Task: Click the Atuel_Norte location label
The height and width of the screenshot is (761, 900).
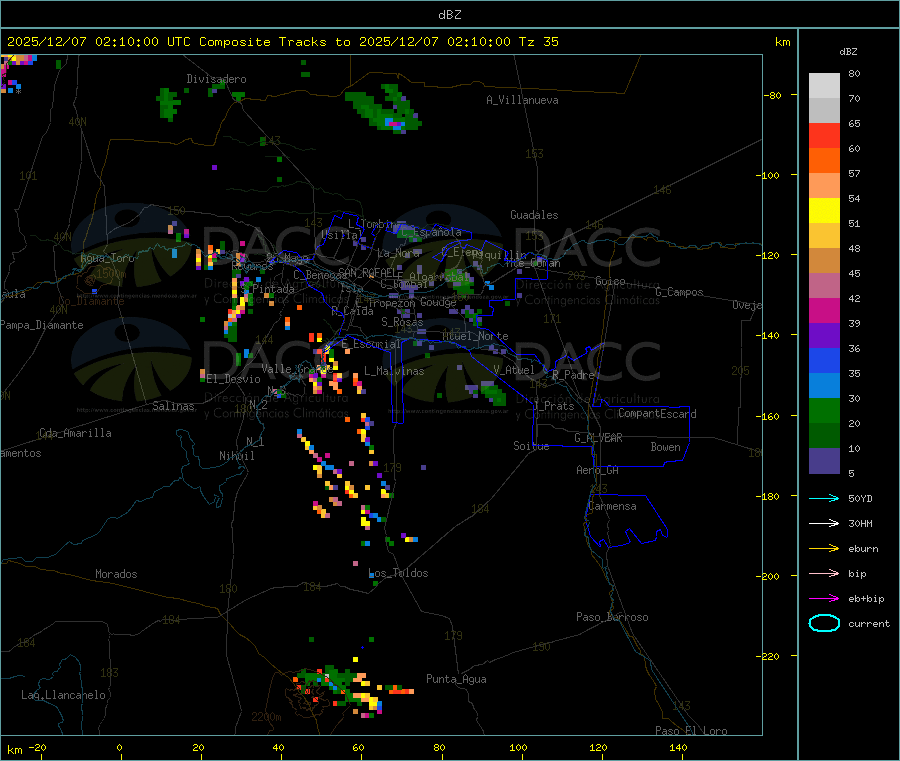Action: click(x=475, y=336)
